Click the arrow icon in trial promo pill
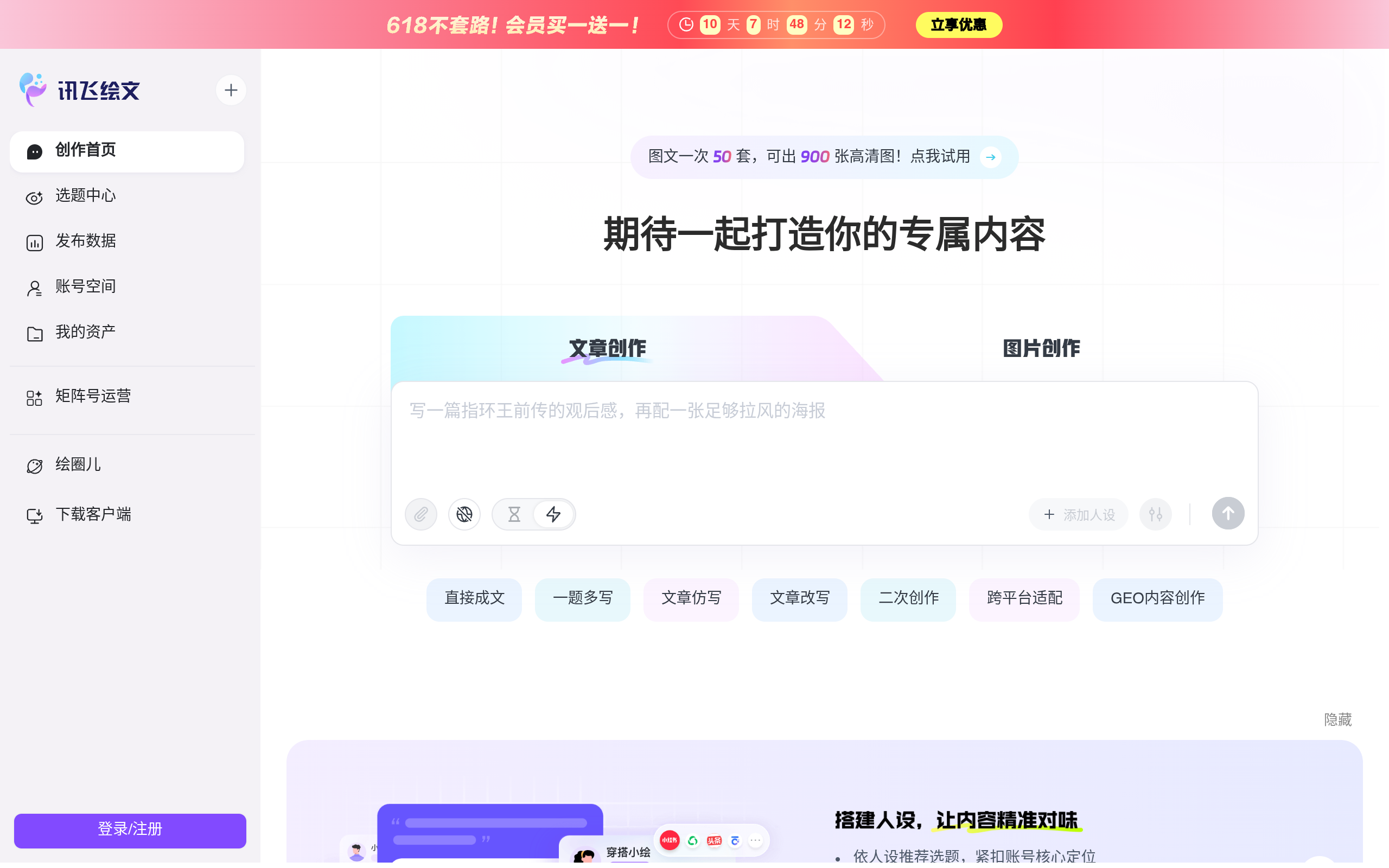 click(990, 157)
